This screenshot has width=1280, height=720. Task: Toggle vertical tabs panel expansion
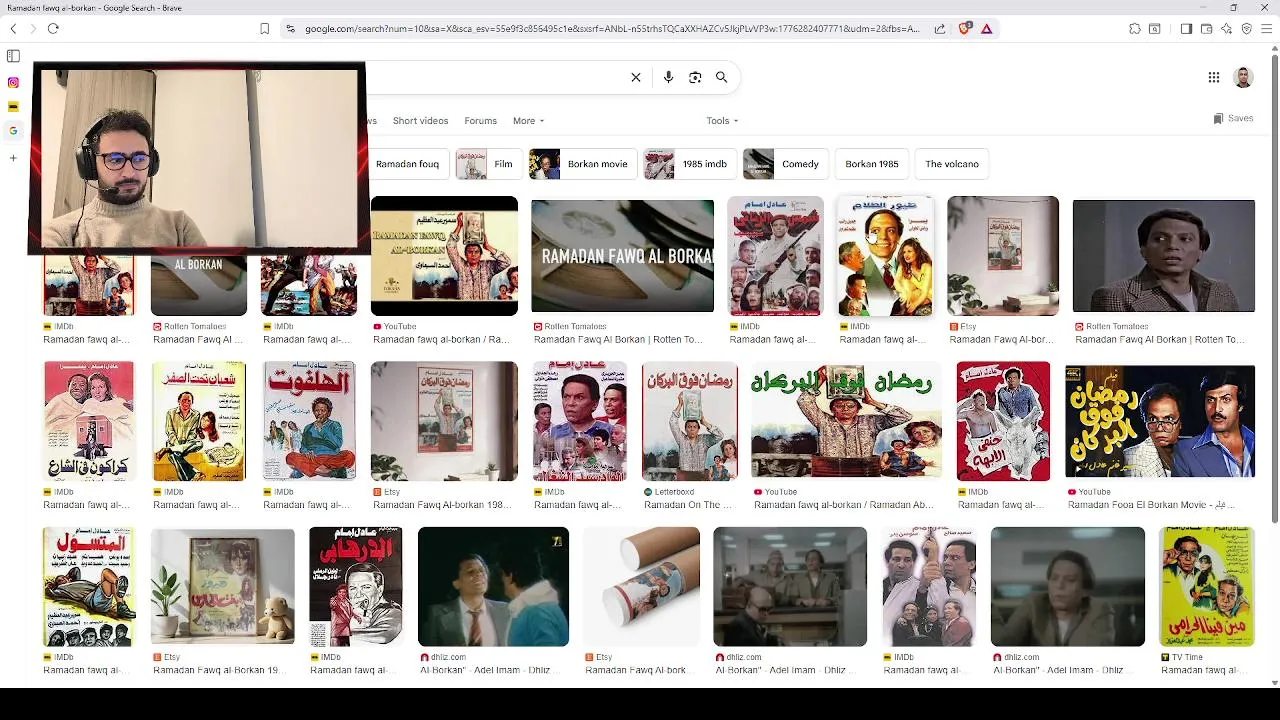13,56
